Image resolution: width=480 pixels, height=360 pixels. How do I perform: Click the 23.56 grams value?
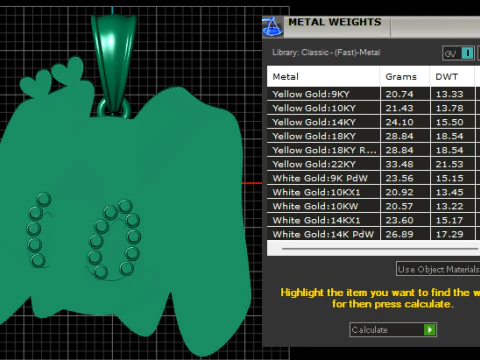tap(399, 178)
